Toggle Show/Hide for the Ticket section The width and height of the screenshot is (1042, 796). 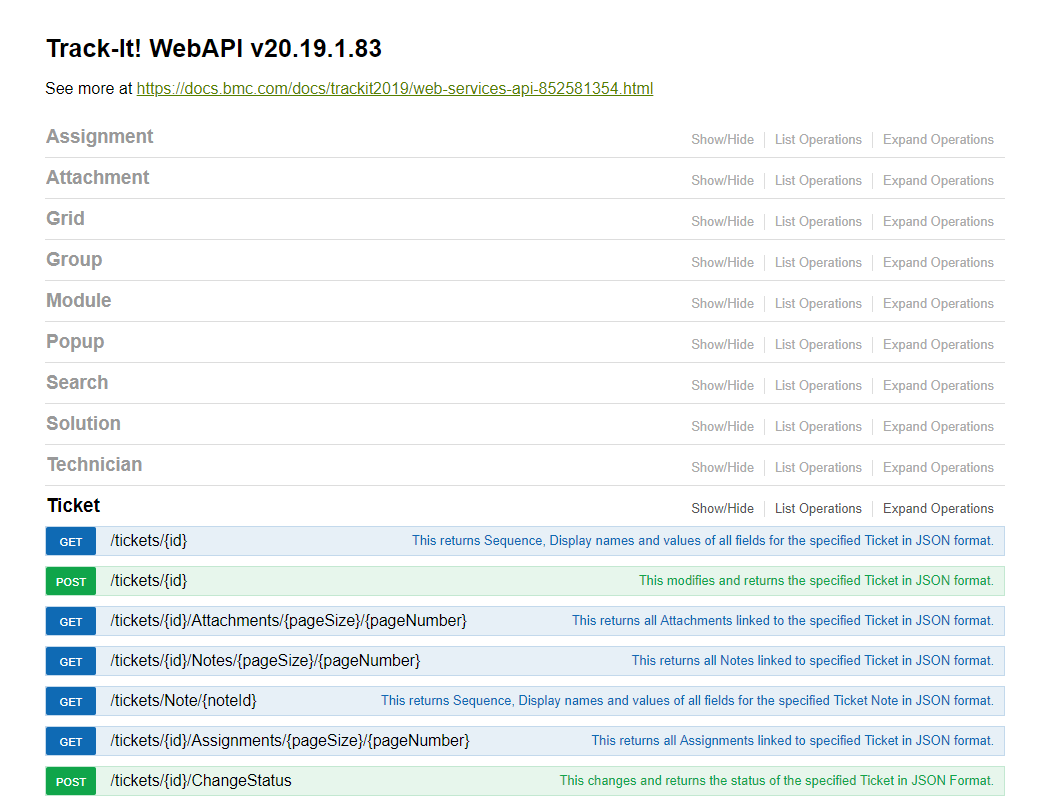[x=722, y=508]
